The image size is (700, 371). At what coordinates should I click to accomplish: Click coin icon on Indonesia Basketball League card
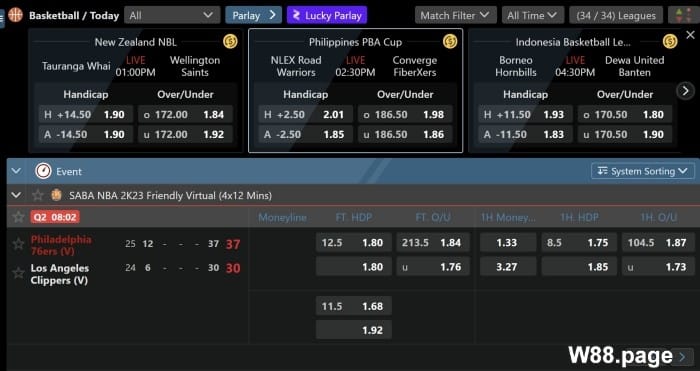pyautogui.click(x=670, y=42)
